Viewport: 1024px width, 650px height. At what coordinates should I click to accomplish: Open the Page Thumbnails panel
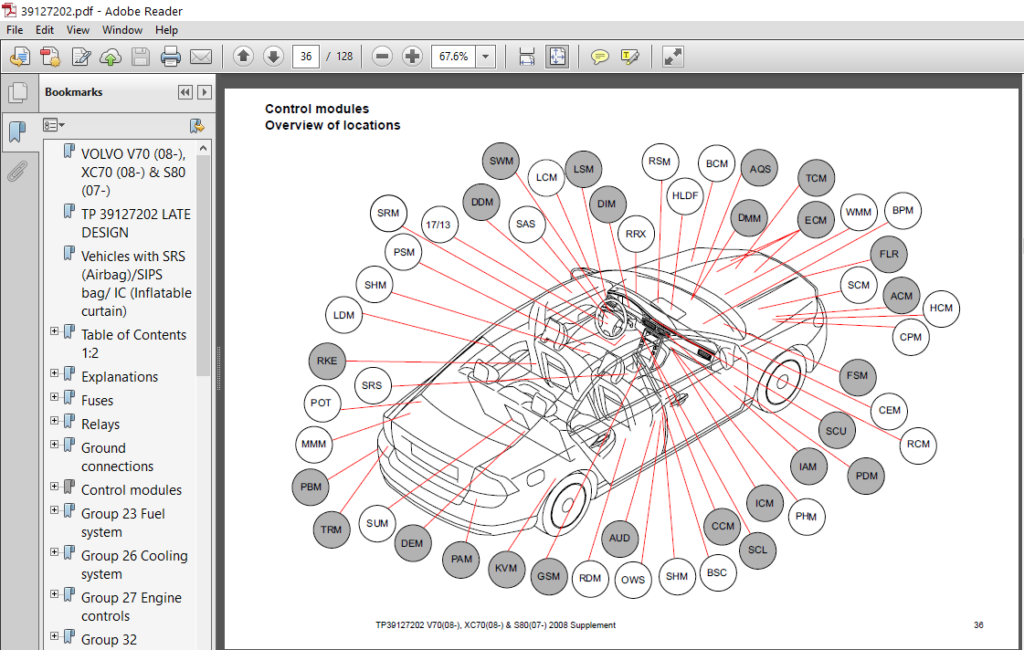[x=18, y=92]
